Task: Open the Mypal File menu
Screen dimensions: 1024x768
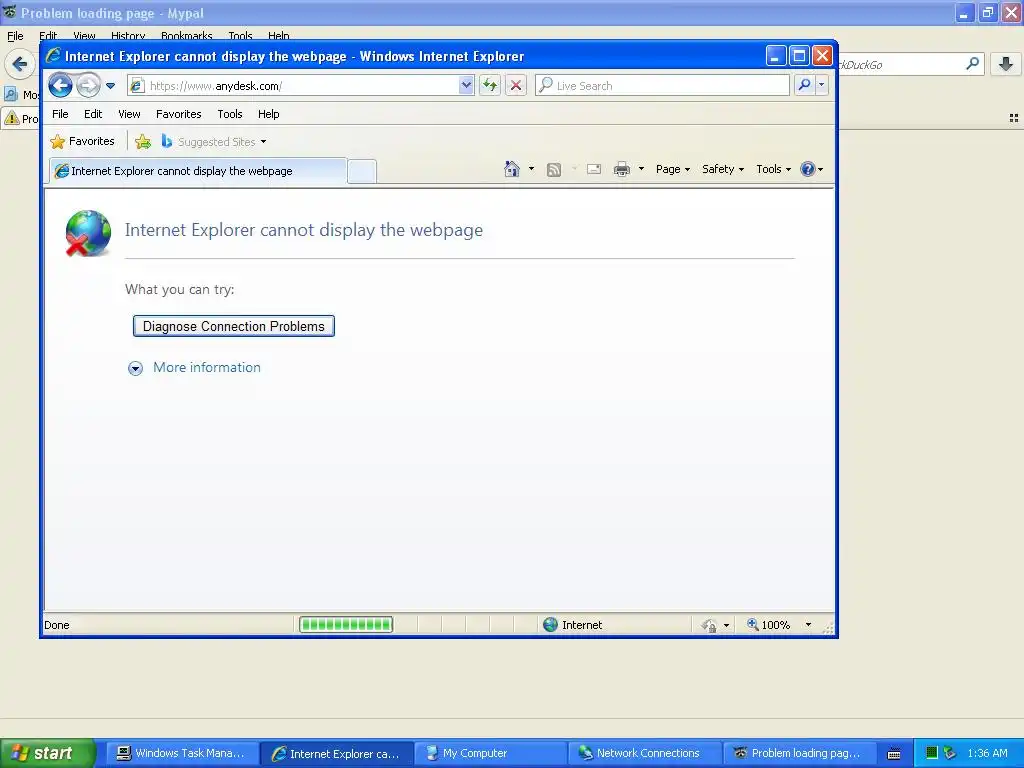Action: [x=15, y=36]
